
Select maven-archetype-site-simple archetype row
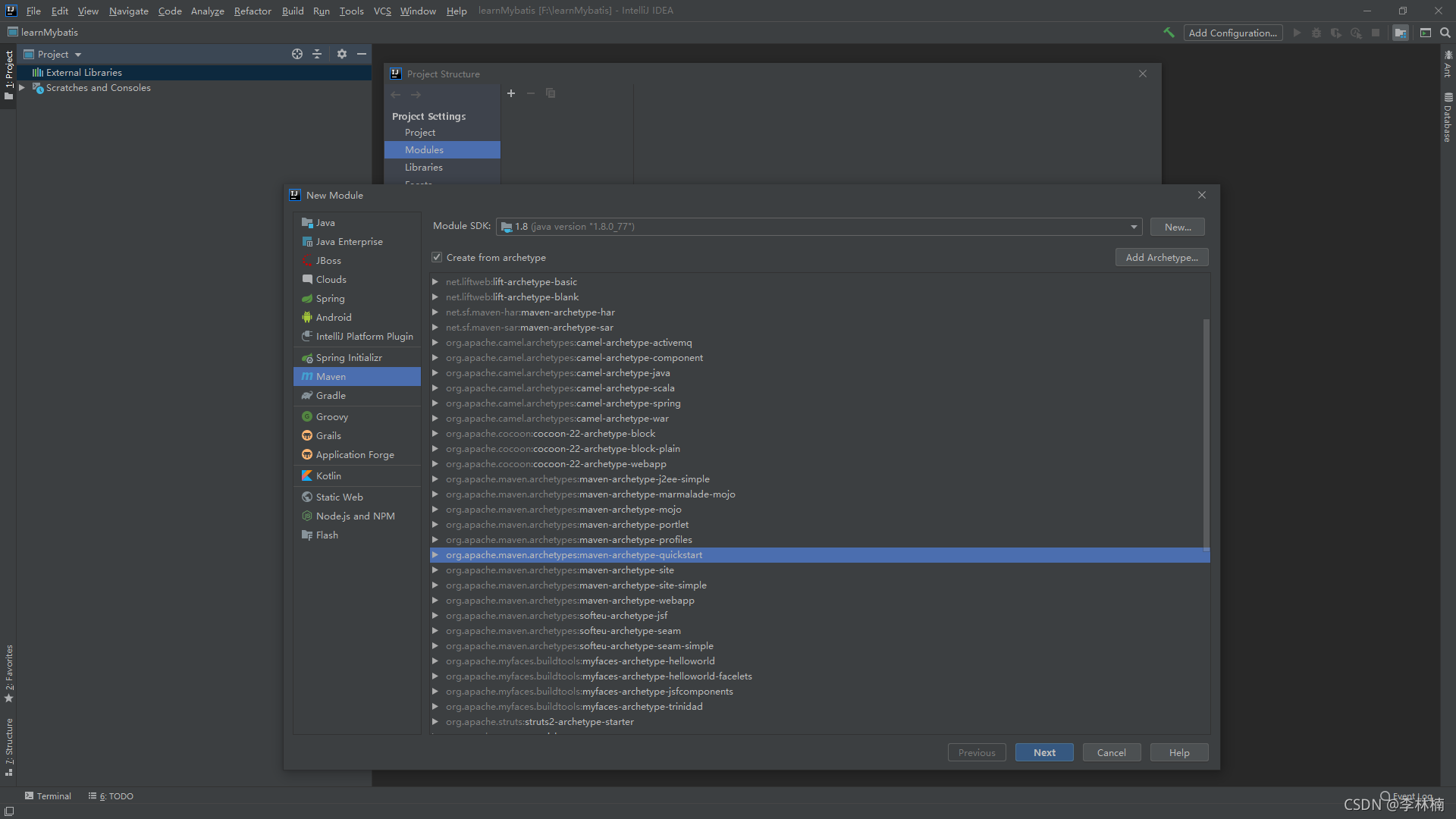[x=819, y=585]
